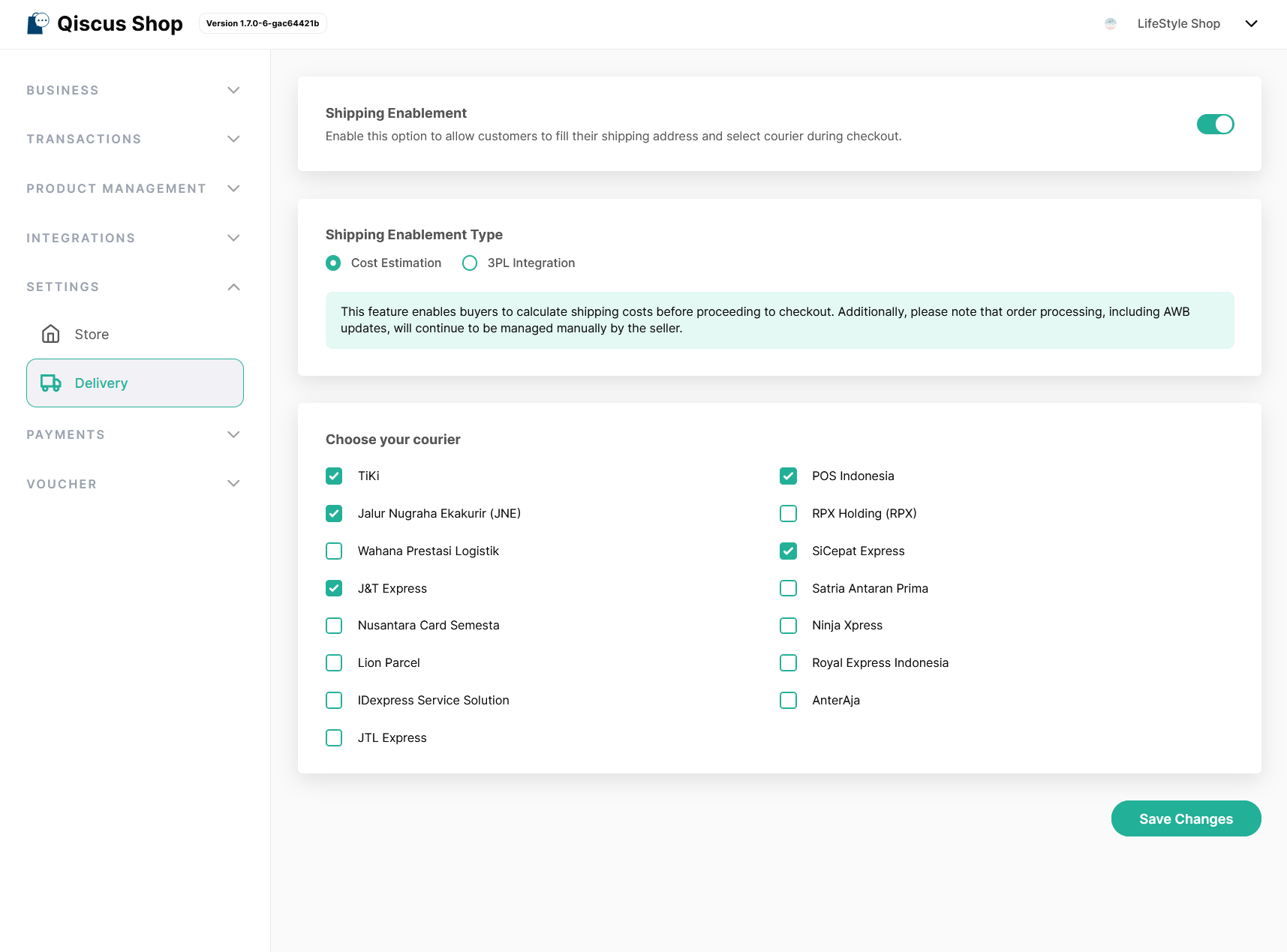This screenshot has height=952, width=1287.
Task: Uncheck Jalur Nugraha Ekakurir (JNE) checkbox
Action: 334,513
